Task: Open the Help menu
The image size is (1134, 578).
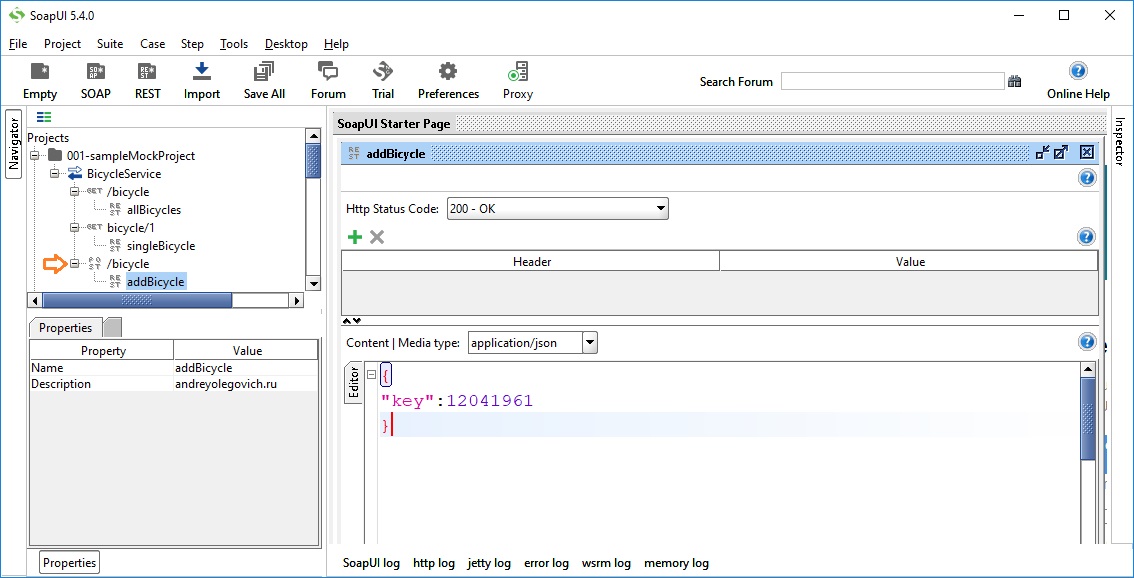Action: (x=336, y=44)
